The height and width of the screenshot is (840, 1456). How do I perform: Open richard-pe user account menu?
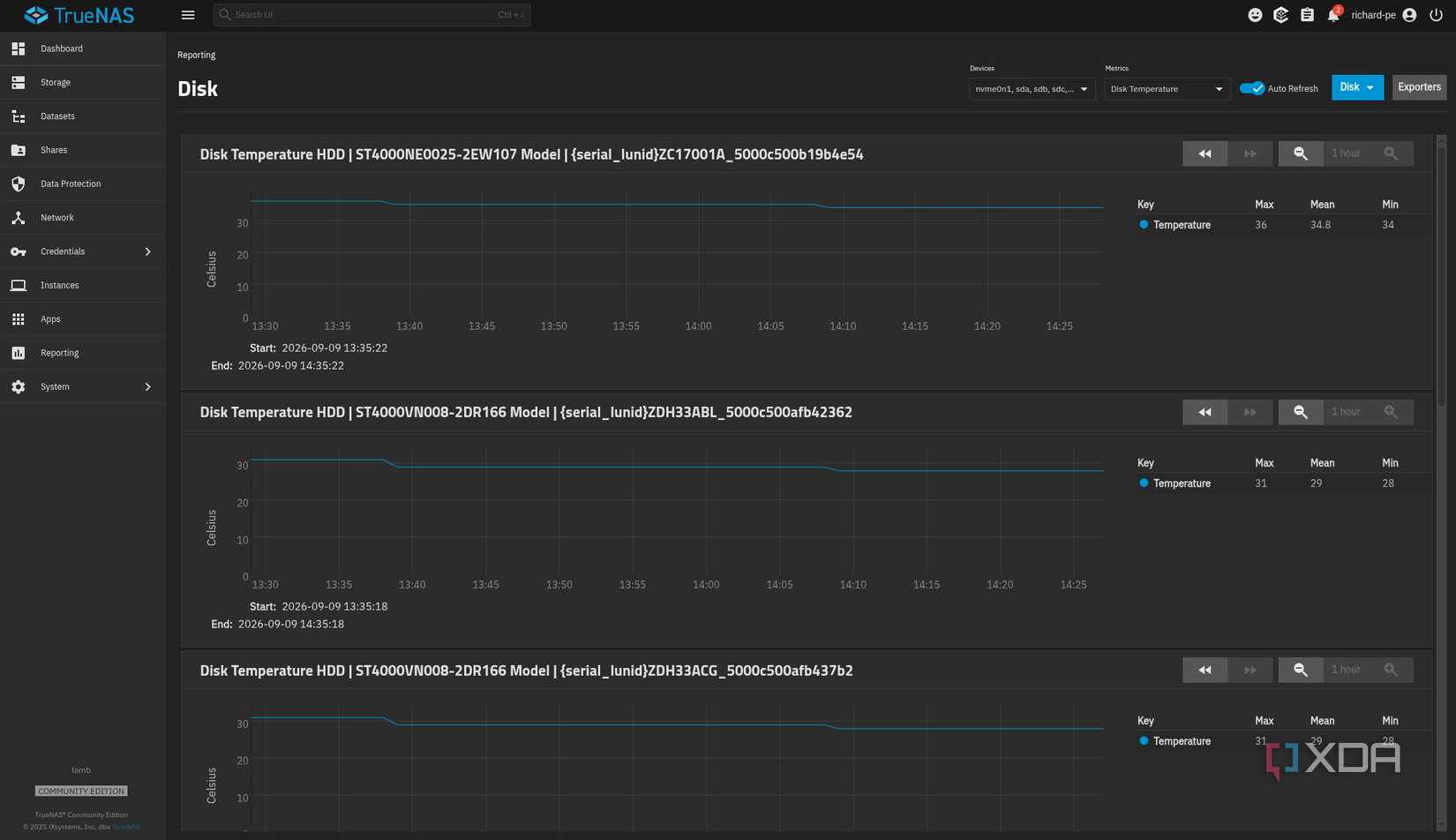[1384, 15]
